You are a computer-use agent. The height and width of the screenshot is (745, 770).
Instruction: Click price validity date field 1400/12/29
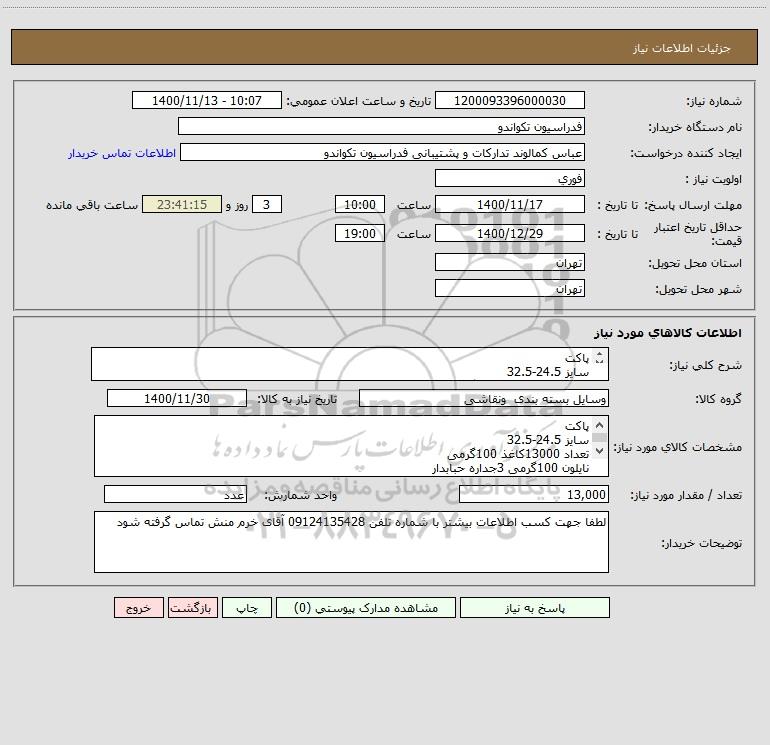[510, 233]
